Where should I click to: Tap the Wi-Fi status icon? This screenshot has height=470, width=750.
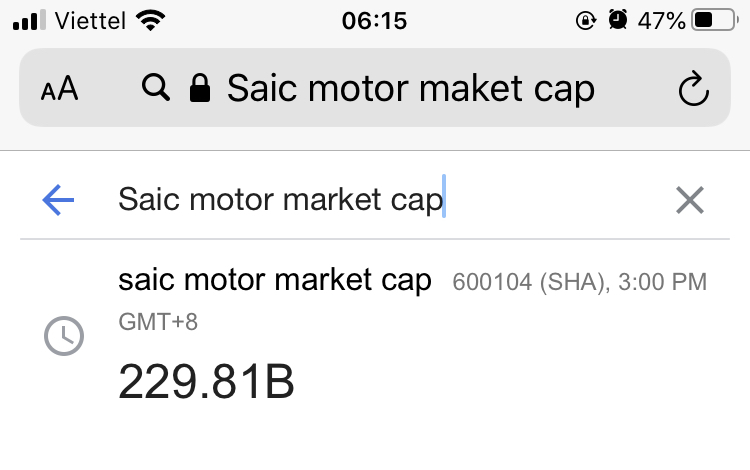point(150,21)
